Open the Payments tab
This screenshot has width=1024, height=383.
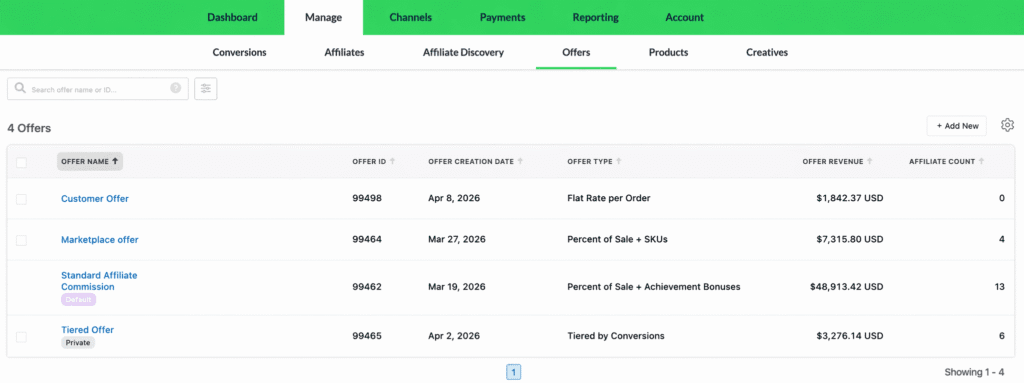(x=502, y=18)
